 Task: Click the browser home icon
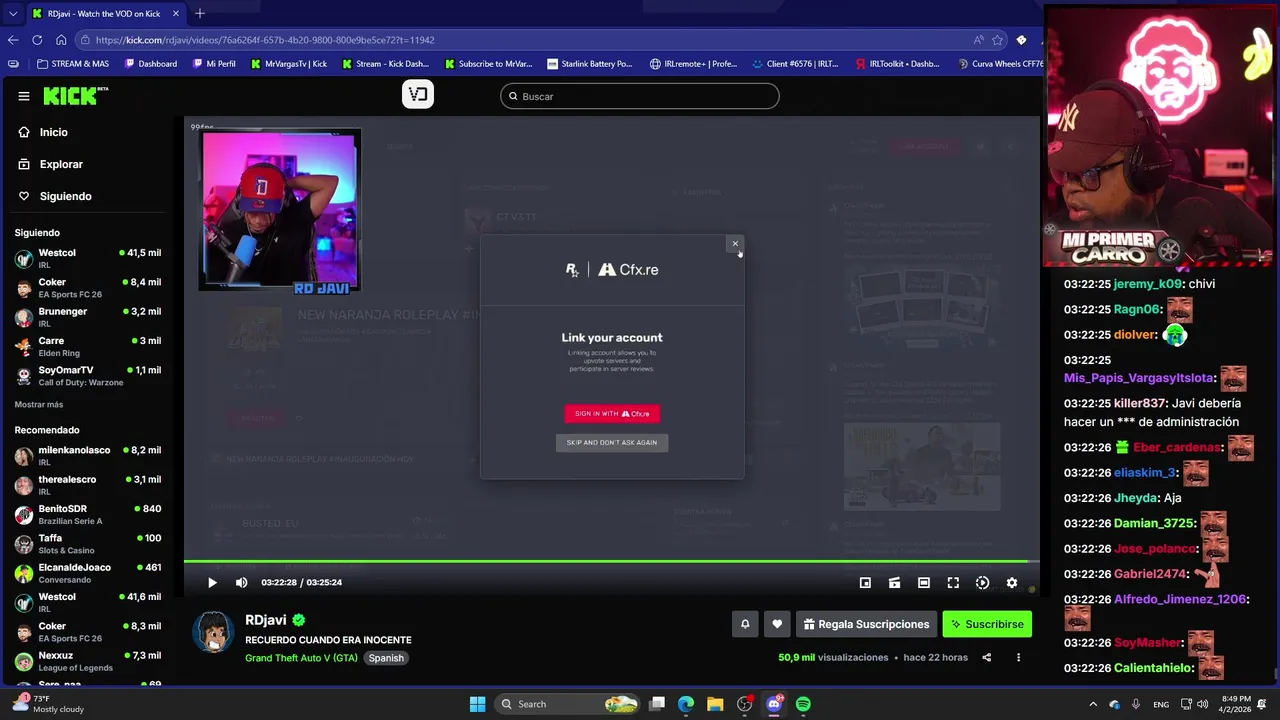(x=61, y=40)
